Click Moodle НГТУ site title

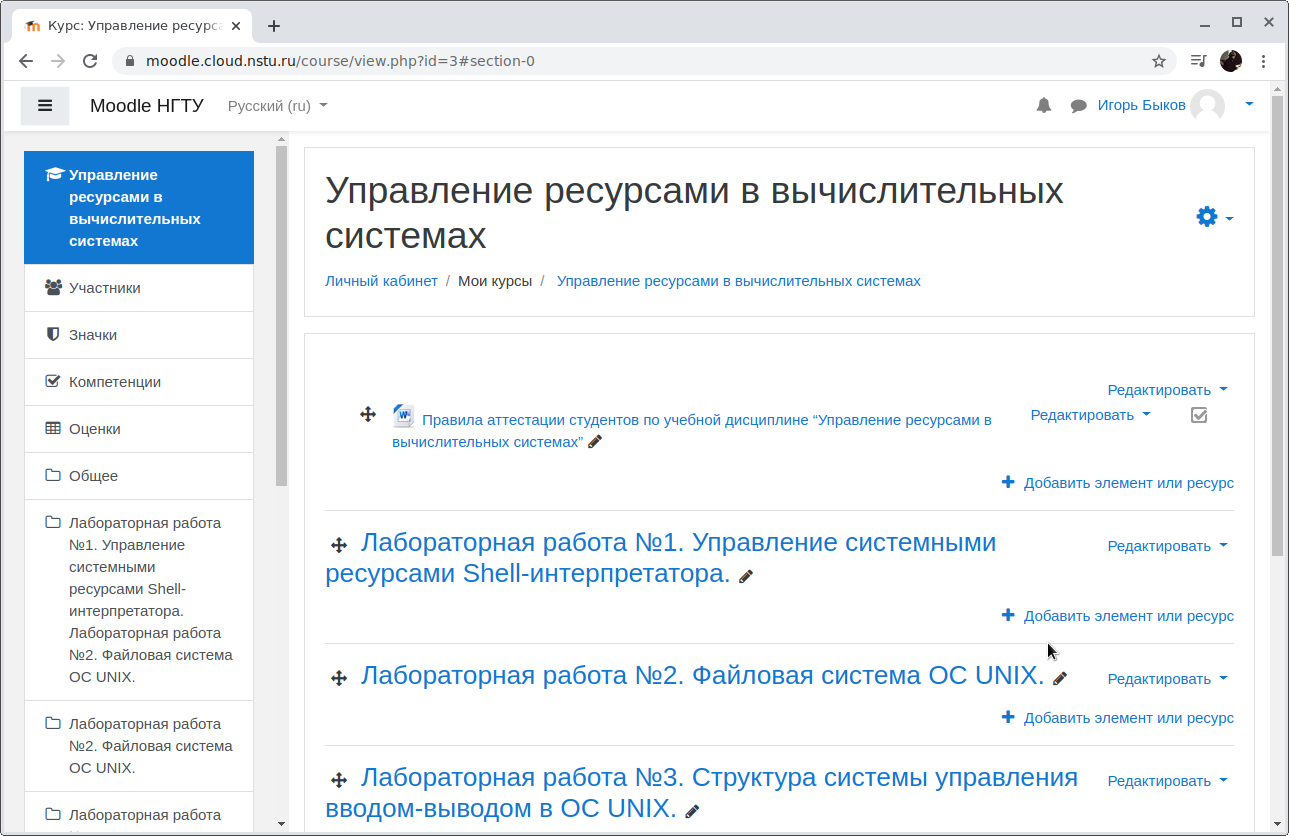147,105
